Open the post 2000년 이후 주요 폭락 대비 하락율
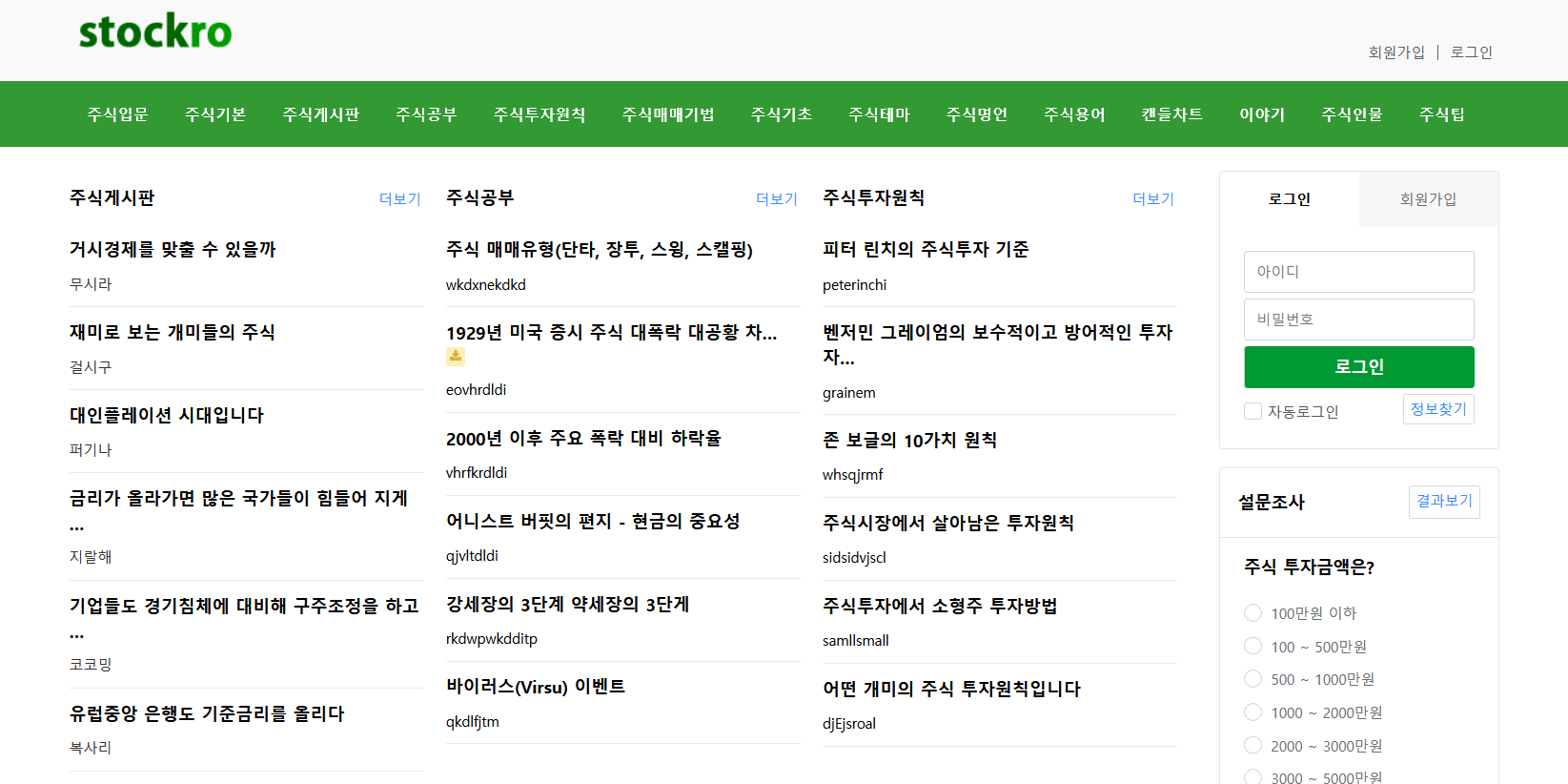Image resolution: width=1568 pixels, height=784 pixels. (x=584, y=439)
